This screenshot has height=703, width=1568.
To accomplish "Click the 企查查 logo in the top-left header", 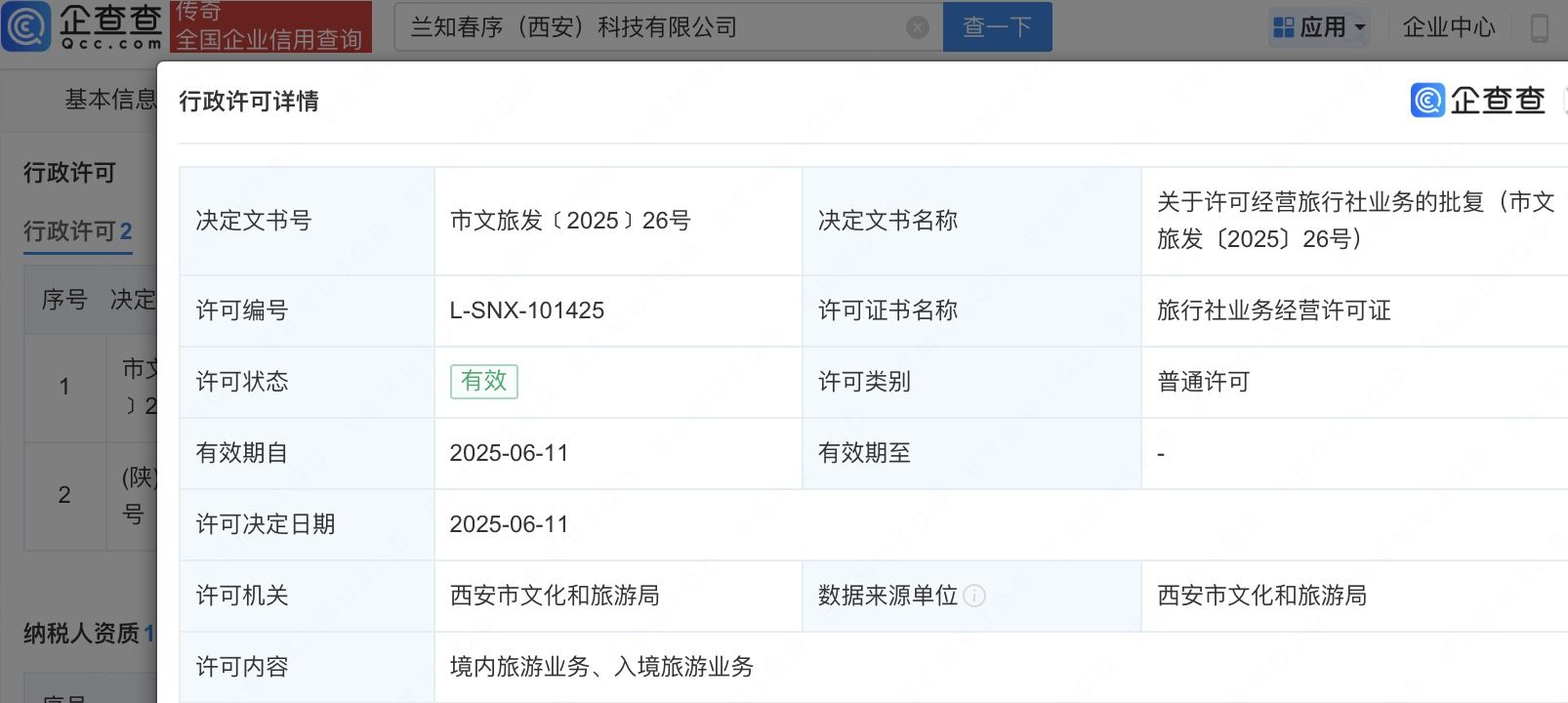I will [83, 26].
